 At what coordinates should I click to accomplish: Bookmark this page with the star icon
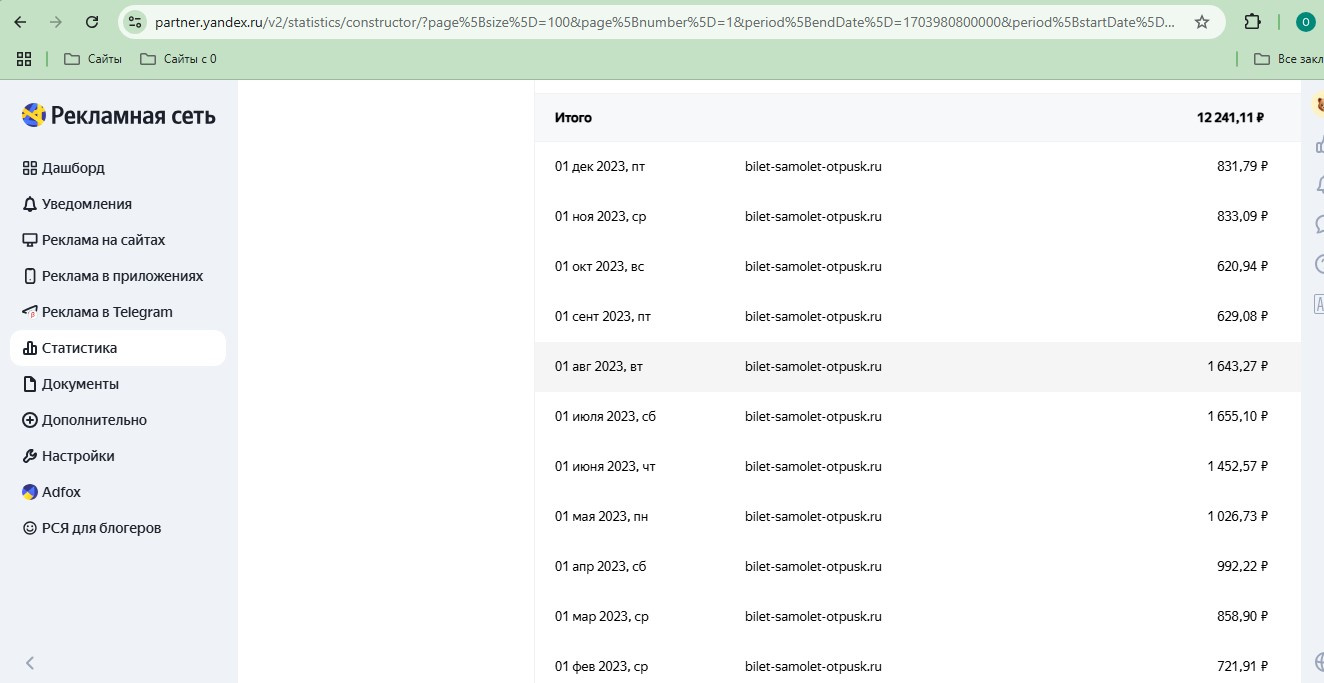pyautogui.click(x=1202, y=22)
